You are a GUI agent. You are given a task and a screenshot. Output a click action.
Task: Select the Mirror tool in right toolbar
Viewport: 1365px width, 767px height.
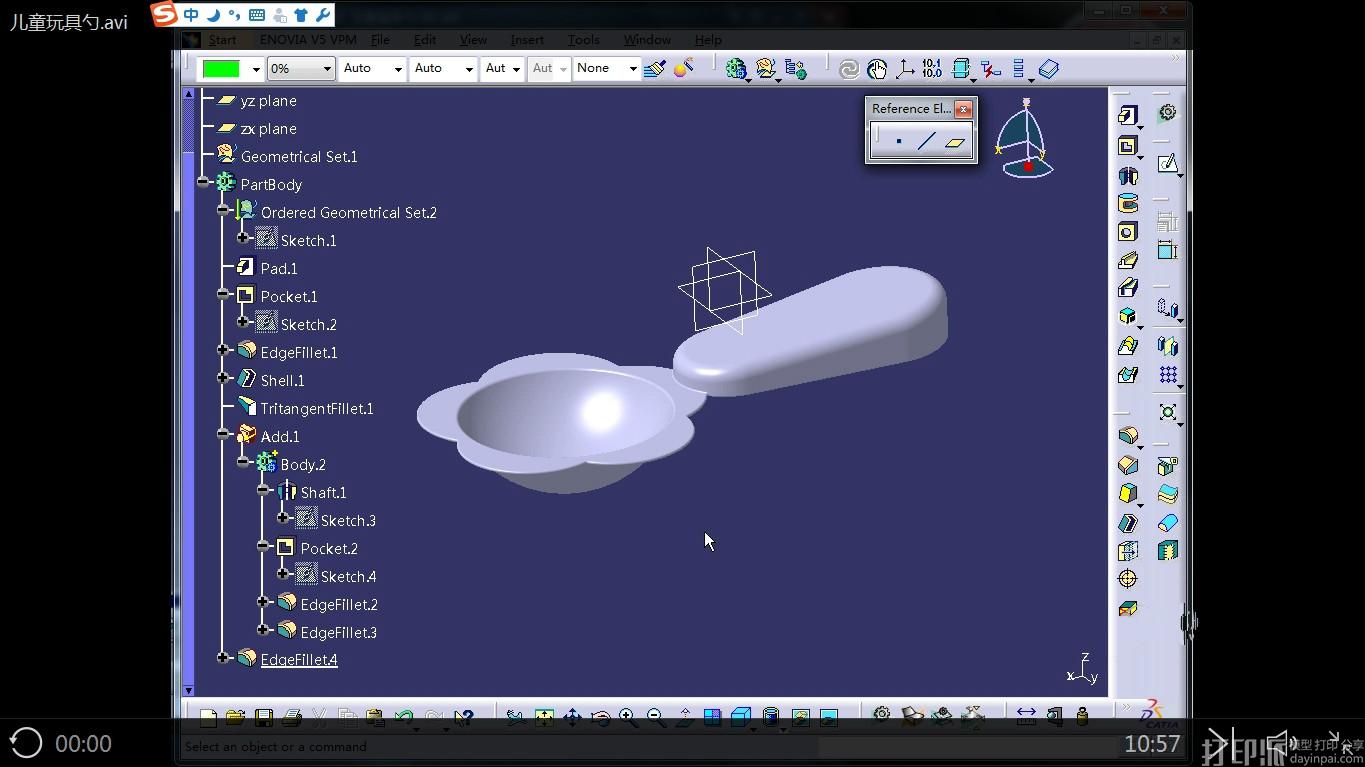coord(1167,346)
